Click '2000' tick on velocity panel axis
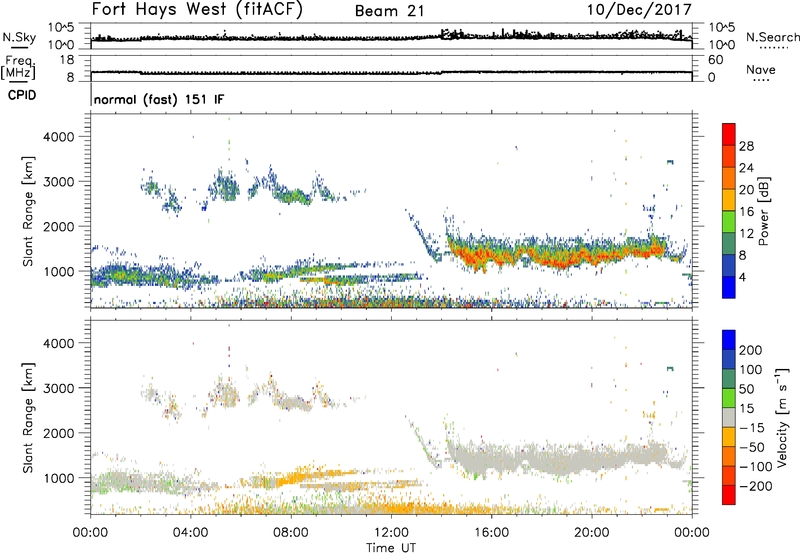This screenshot has width=800, height=554. pos(59,433)
